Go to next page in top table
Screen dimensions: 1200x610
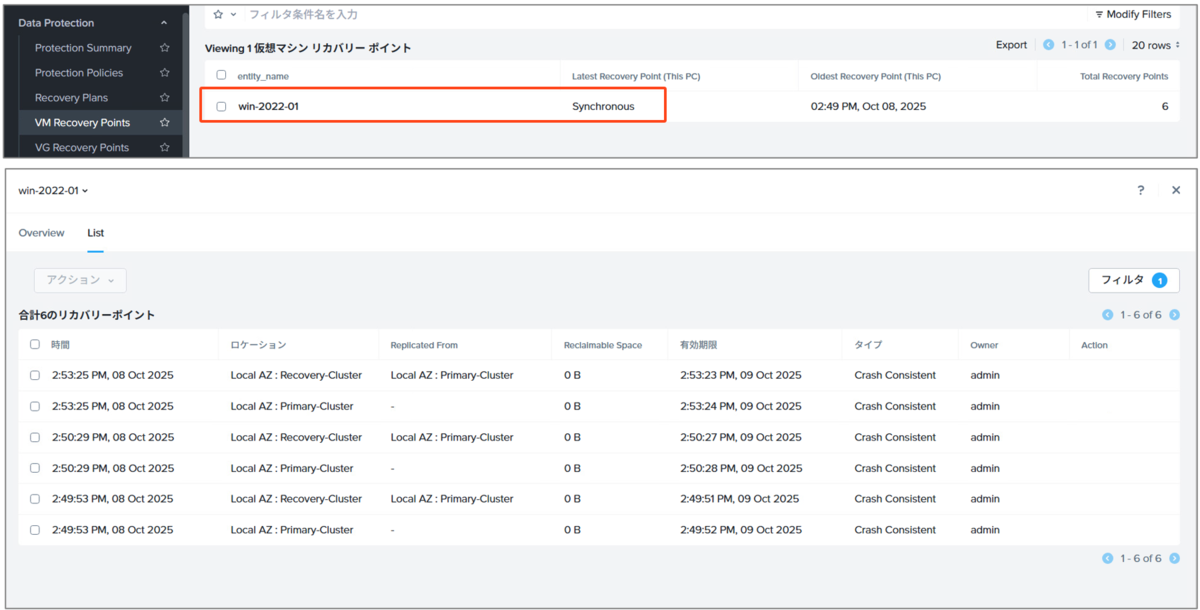click(1110, 45)
